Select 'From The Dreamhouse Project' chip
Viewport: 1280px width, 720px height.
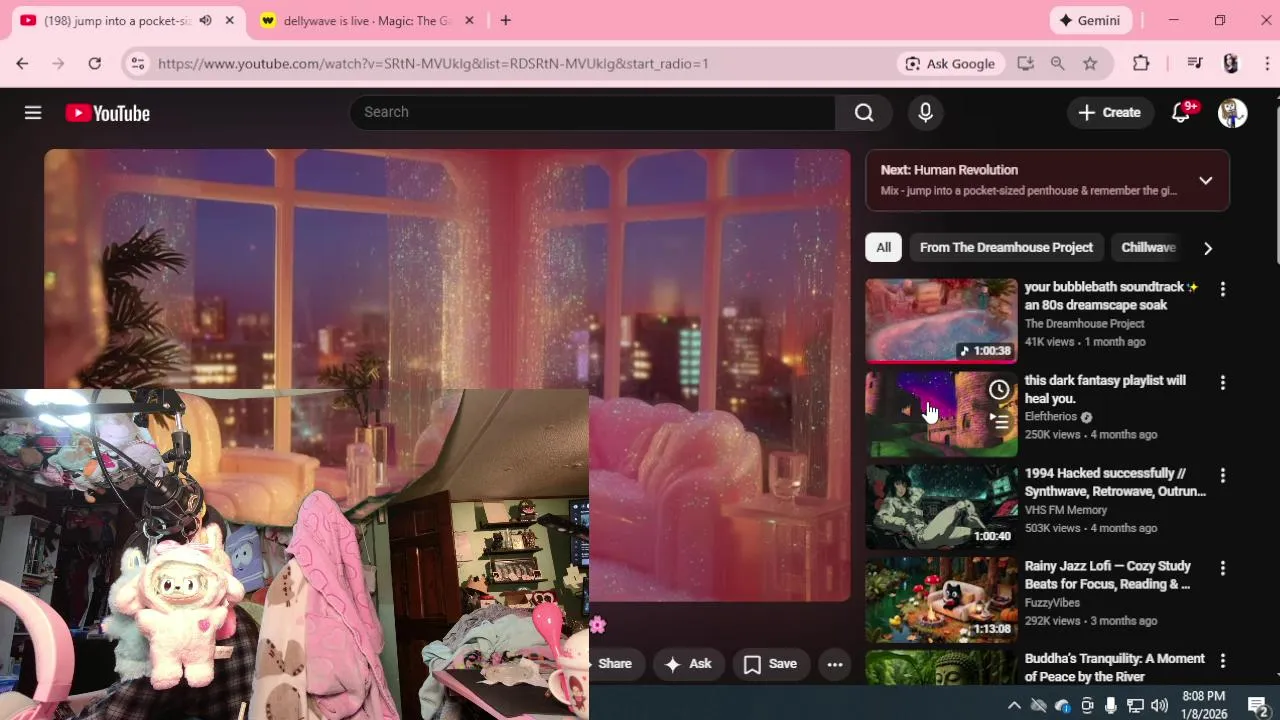[x=1006, y=247]
